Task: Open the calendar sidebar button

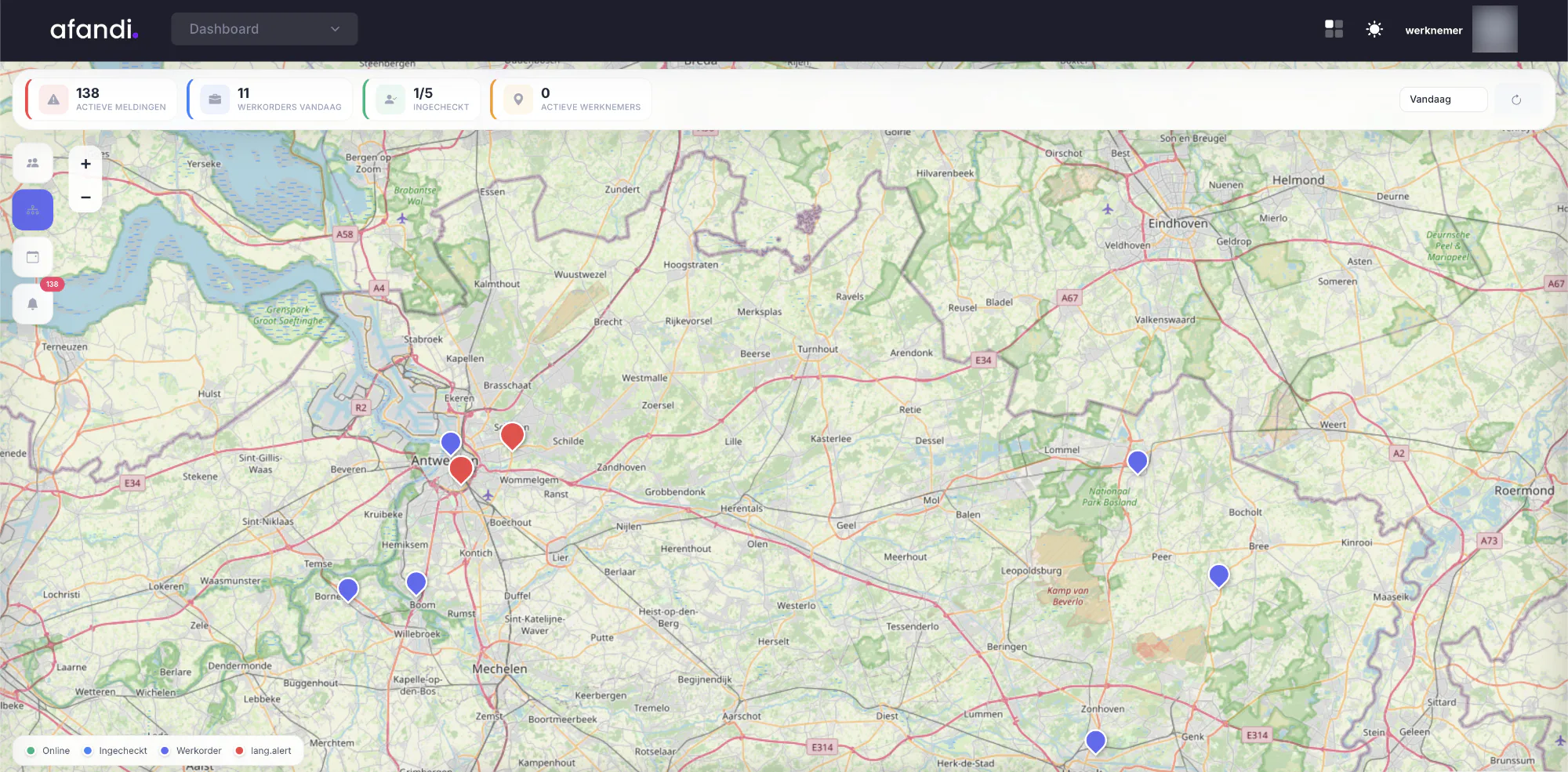Action: point(33,257)
